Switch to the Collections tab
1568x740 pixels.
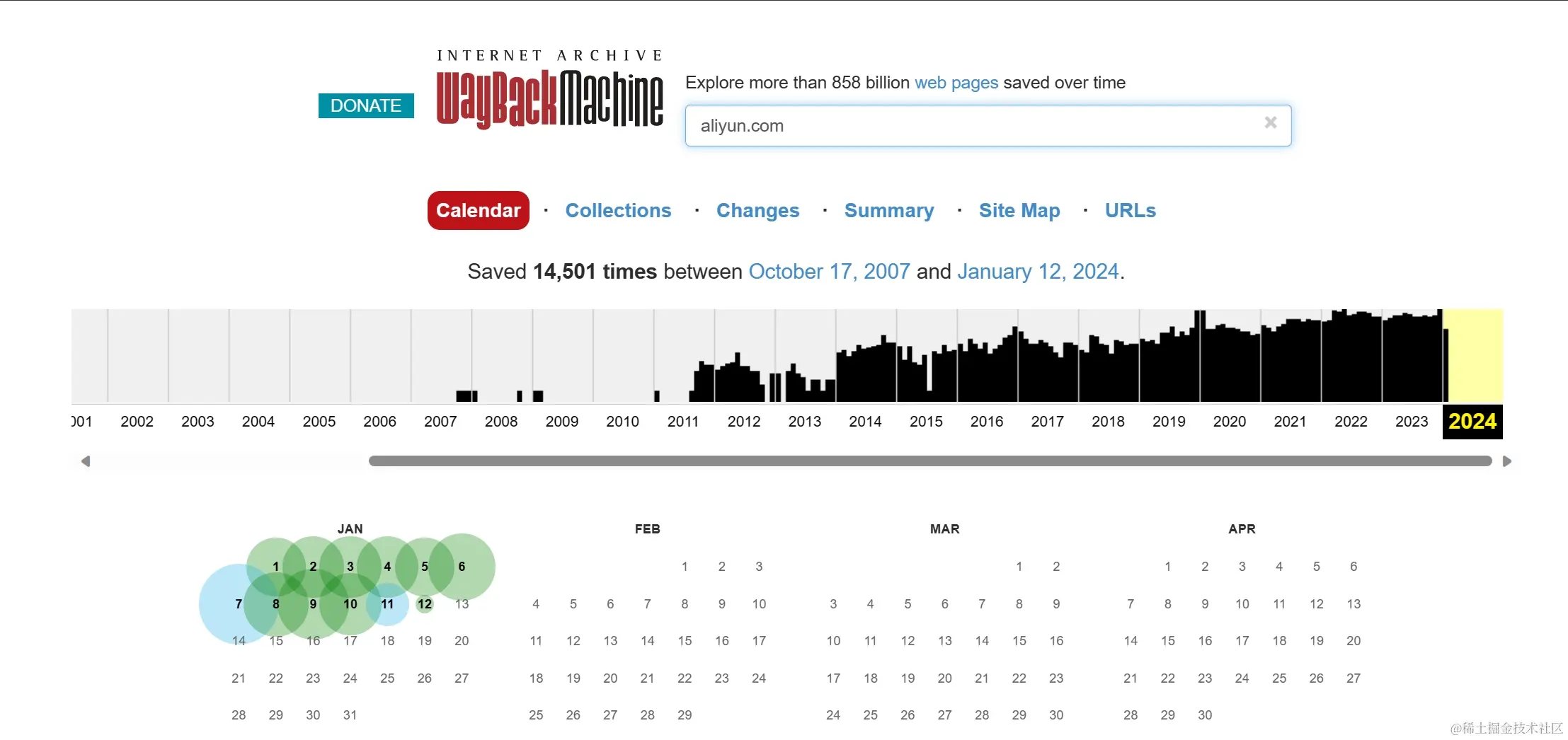click(x=618, y=211)
